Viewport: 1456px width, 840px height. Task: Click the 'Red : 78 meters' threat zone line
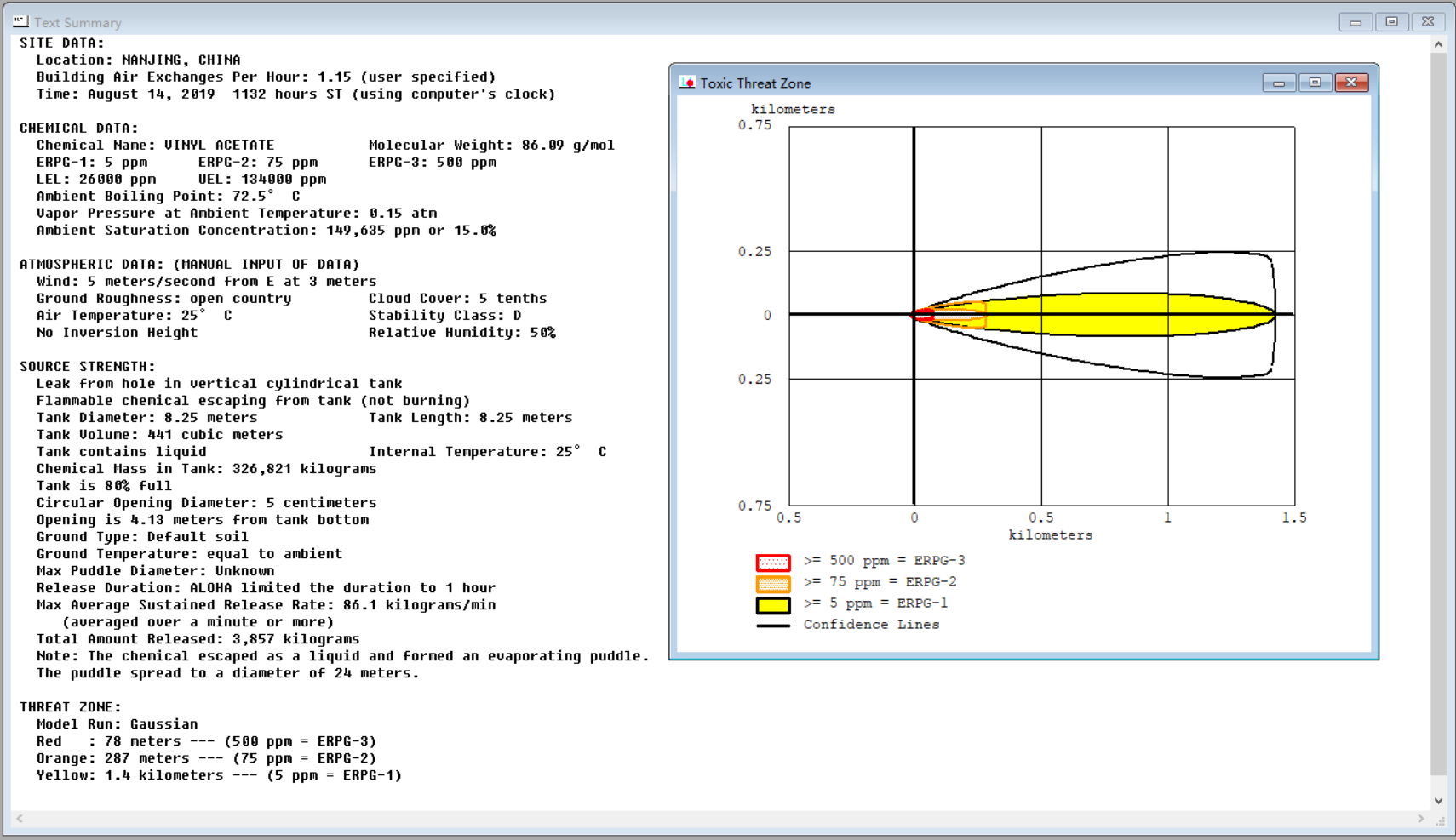[207, 741]
